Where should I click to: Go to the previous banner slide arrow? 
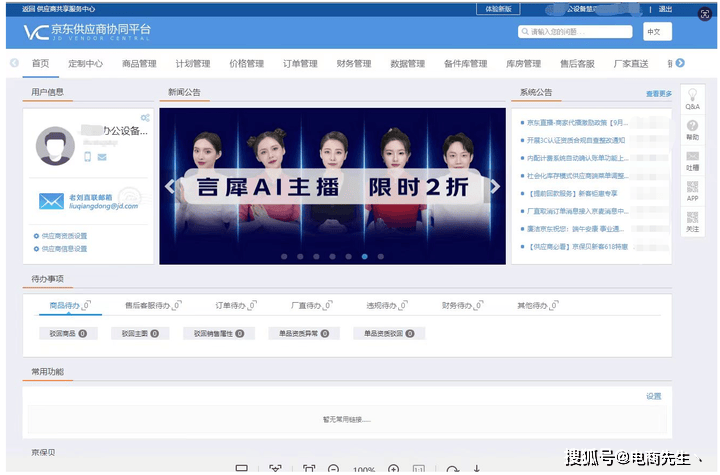point(170,186)
